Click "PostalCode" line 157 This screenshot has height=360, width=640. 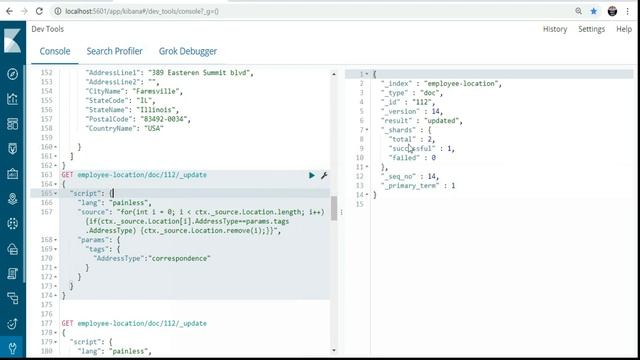coord(138,119)
